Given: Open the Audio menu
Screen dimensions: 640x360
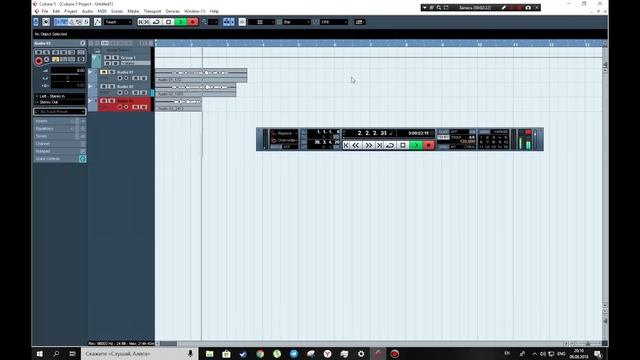Looking at the screenshot, I should click(87, 11).
